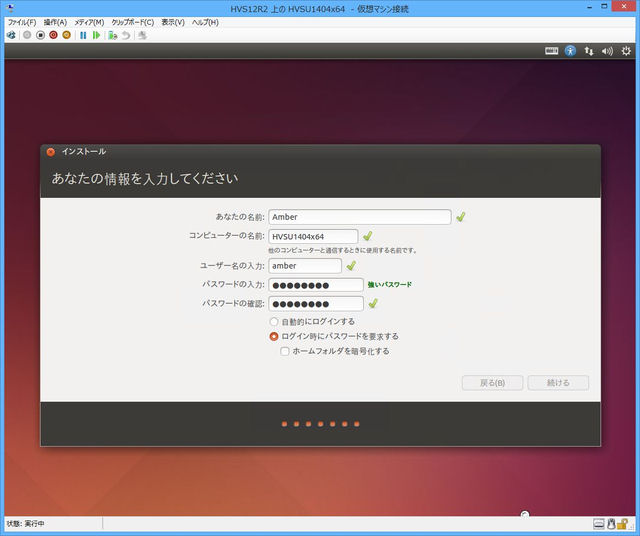Open the ヘルプ(H) menu

(205, 22)
